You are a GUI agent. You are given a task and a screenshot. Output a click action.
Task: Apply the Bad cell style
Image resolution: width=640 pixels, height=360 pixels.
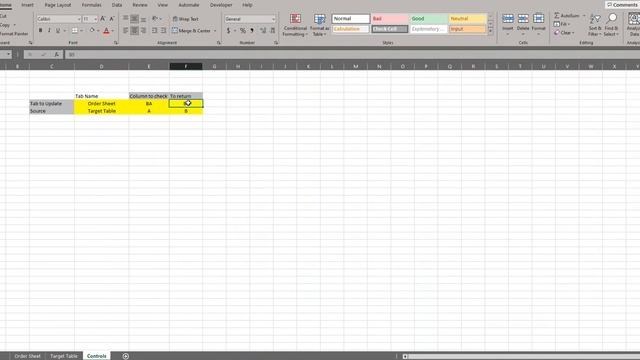tap(389, 19)
